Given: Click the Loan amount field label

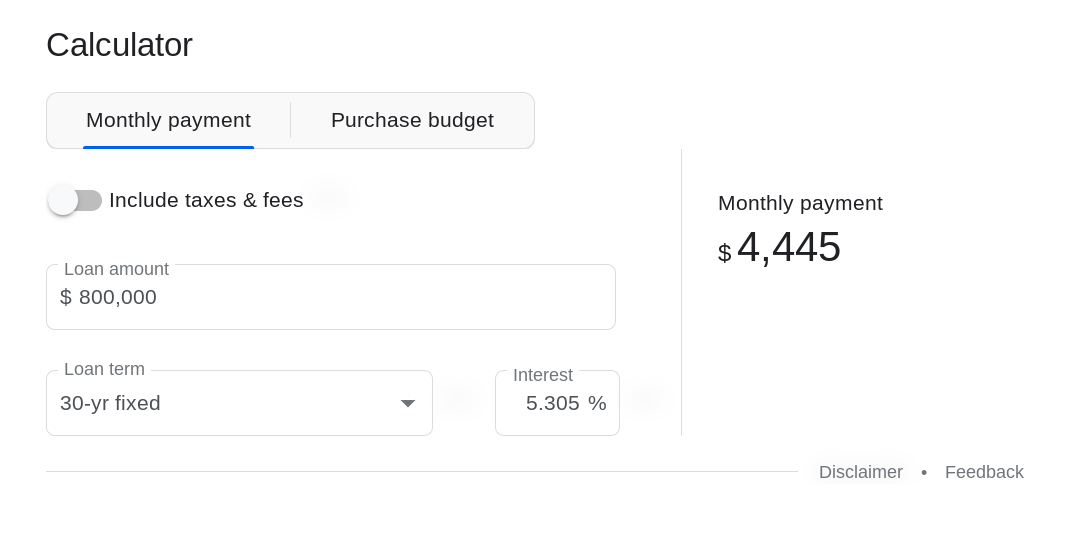Looking at the screenshot, I should point(116,269).
